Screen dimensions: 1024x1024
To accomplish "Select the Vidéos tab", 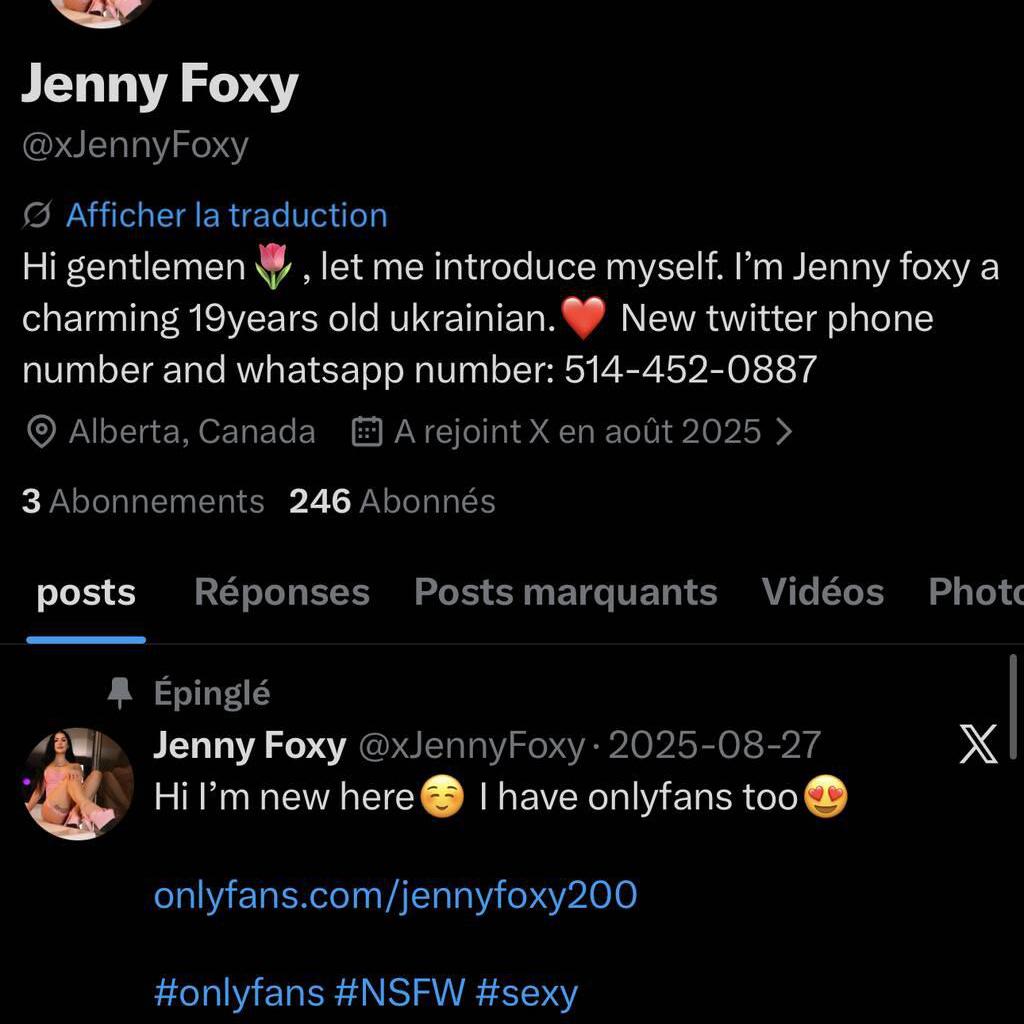I will click(x=823, y=592).
